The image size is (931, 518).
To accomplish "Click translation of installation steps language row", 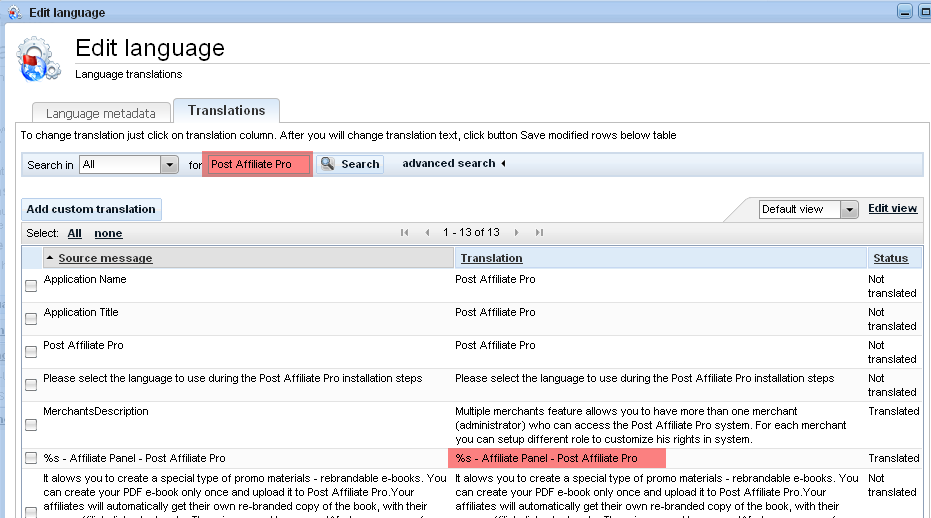I will (x=645, y=378).
